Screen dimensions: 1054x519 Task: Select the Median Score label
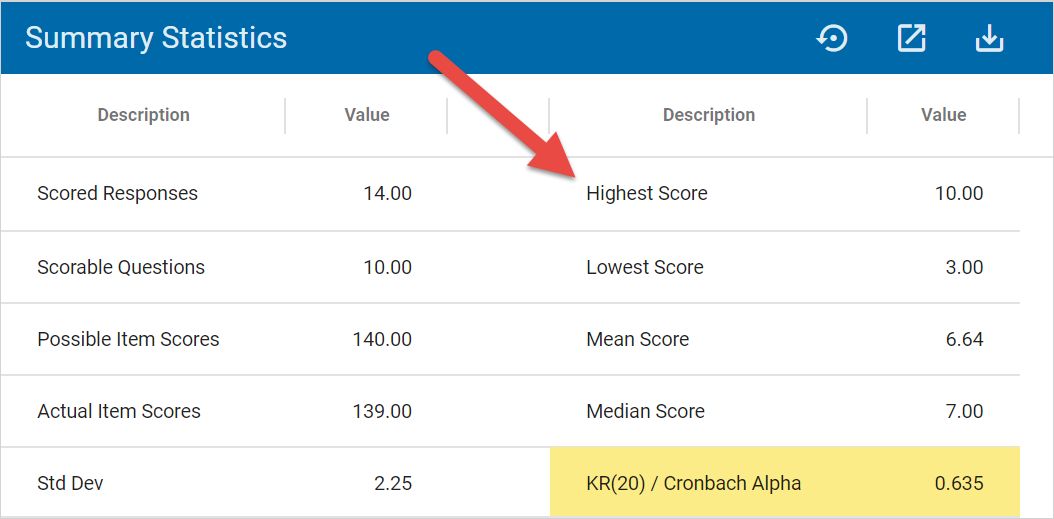point(645,411)
